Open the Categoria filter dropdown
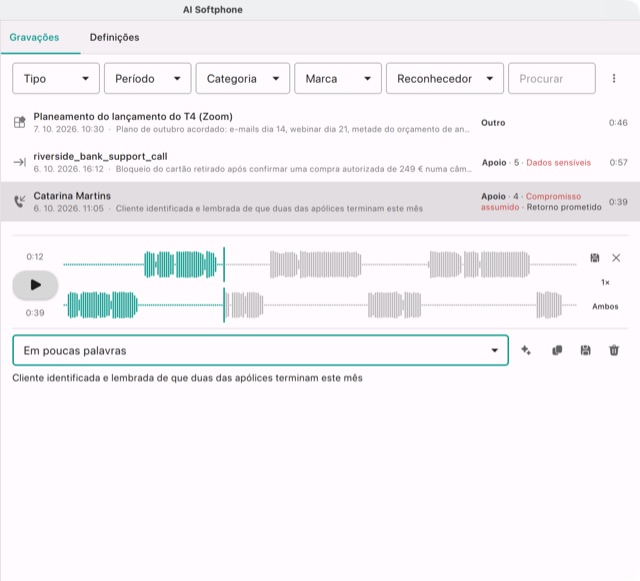Image resolution: width=640 pixels, height=581 pixels. coord(242,78)
